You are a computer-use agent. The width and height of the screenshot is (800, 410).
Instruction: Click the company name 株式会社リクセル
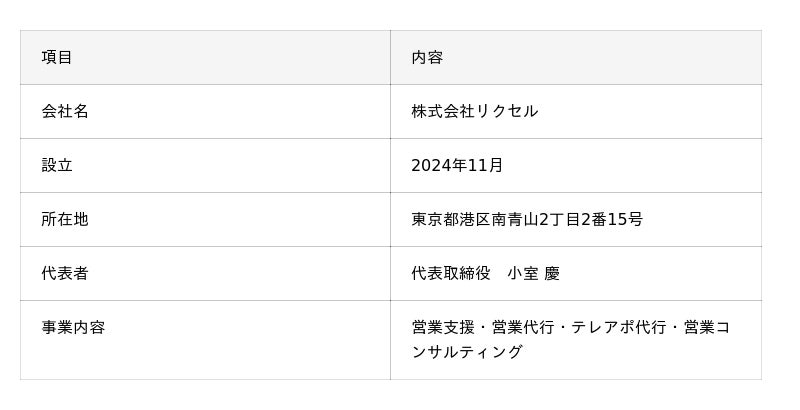(x=475, y=111)
